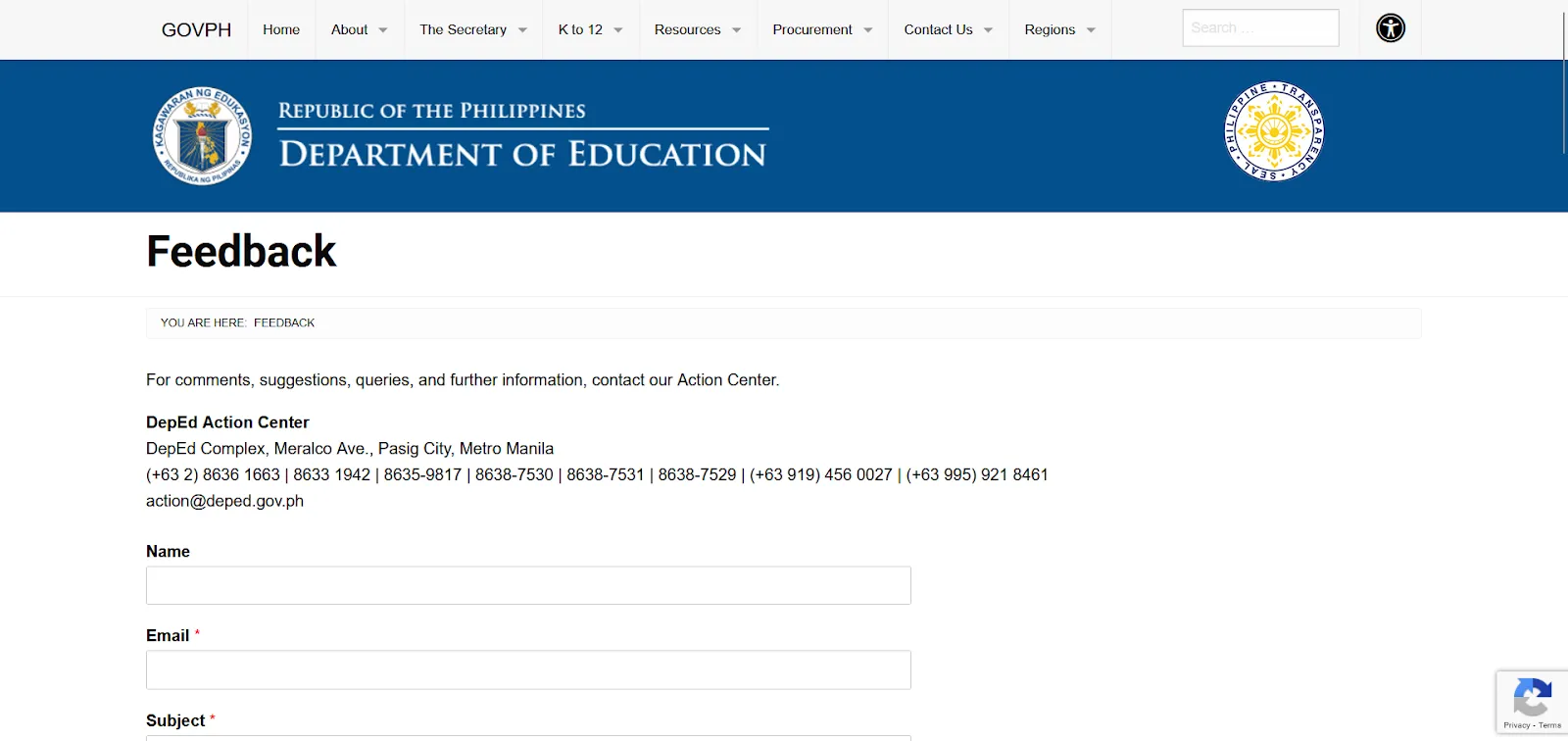Click the DepEd Action Center heading
1568x741 pixels.
[x=227, y=422]
